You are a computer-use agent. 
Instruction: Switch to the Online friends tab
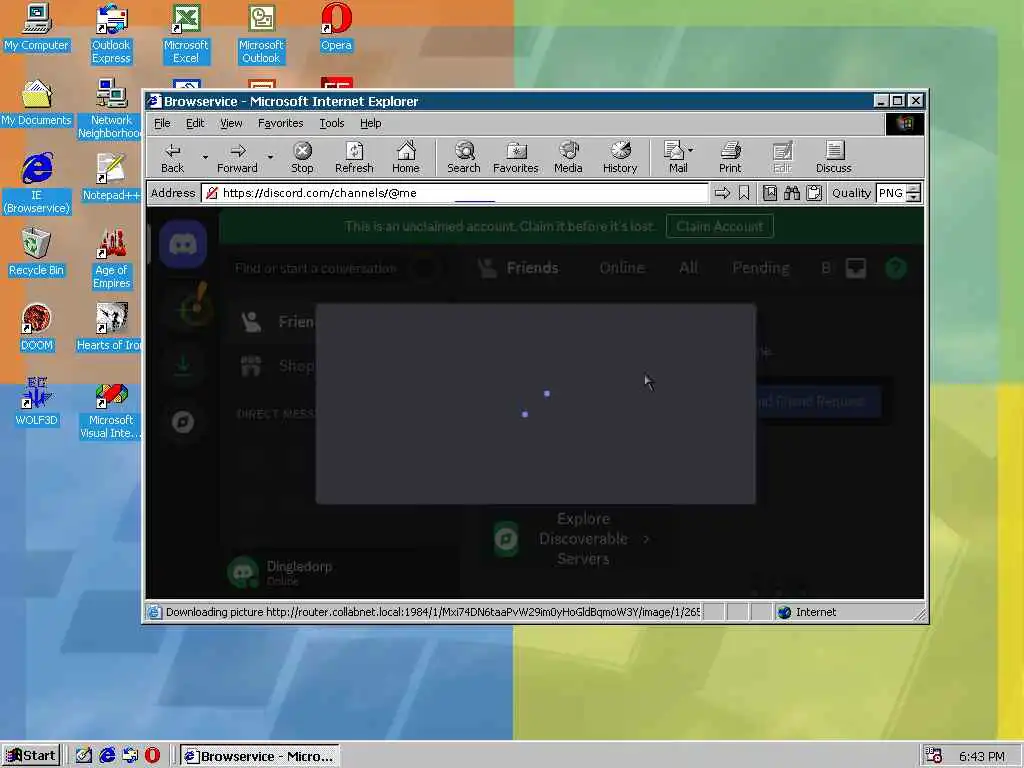tap(622, 268)
